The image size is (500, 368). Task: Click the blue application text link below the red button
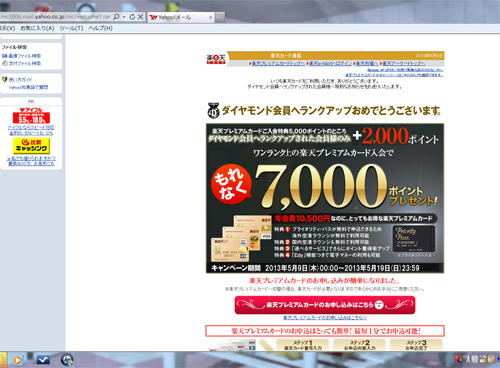pyautogui.click(x=325, y=318)
